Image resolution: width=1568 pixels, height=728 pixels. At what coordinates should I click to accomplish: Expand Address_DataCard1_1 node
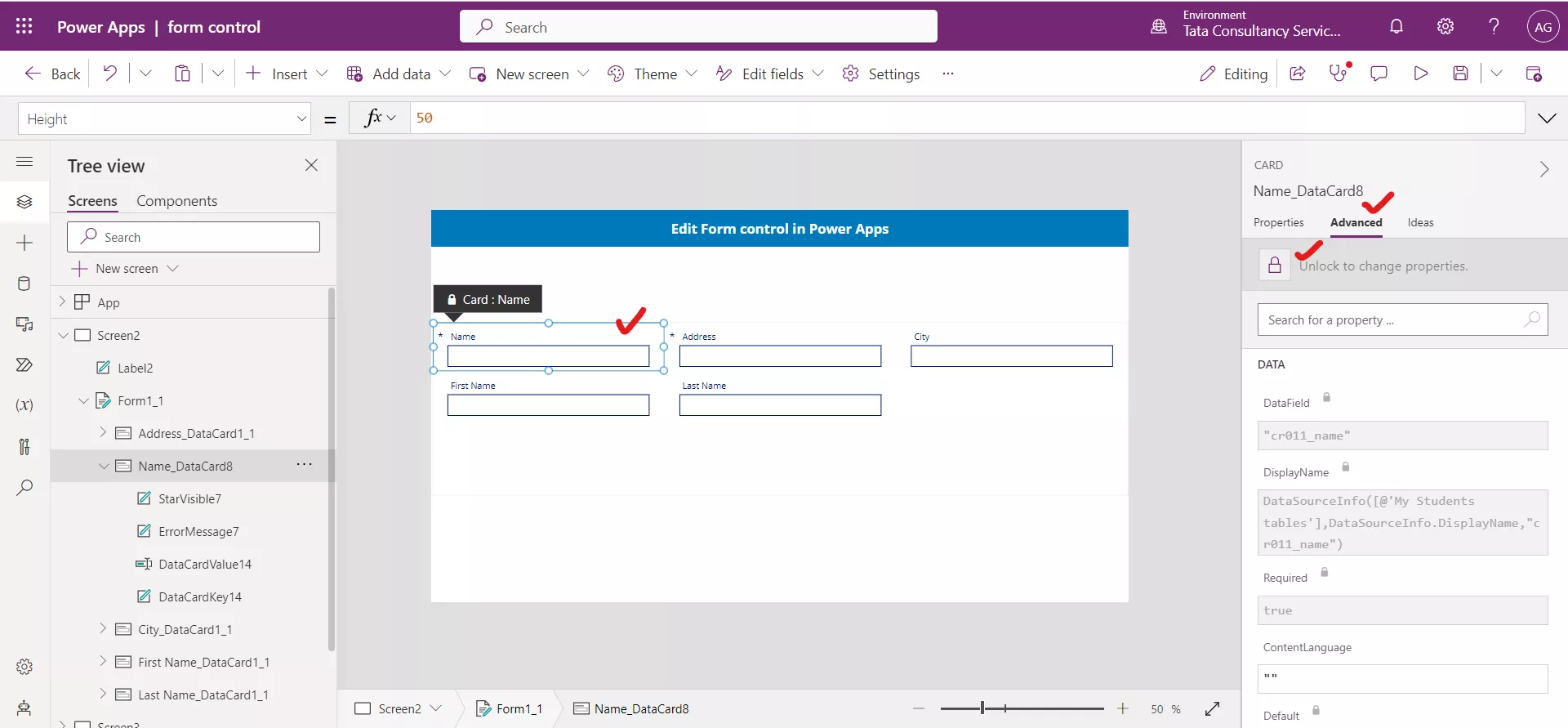(103, 432)
